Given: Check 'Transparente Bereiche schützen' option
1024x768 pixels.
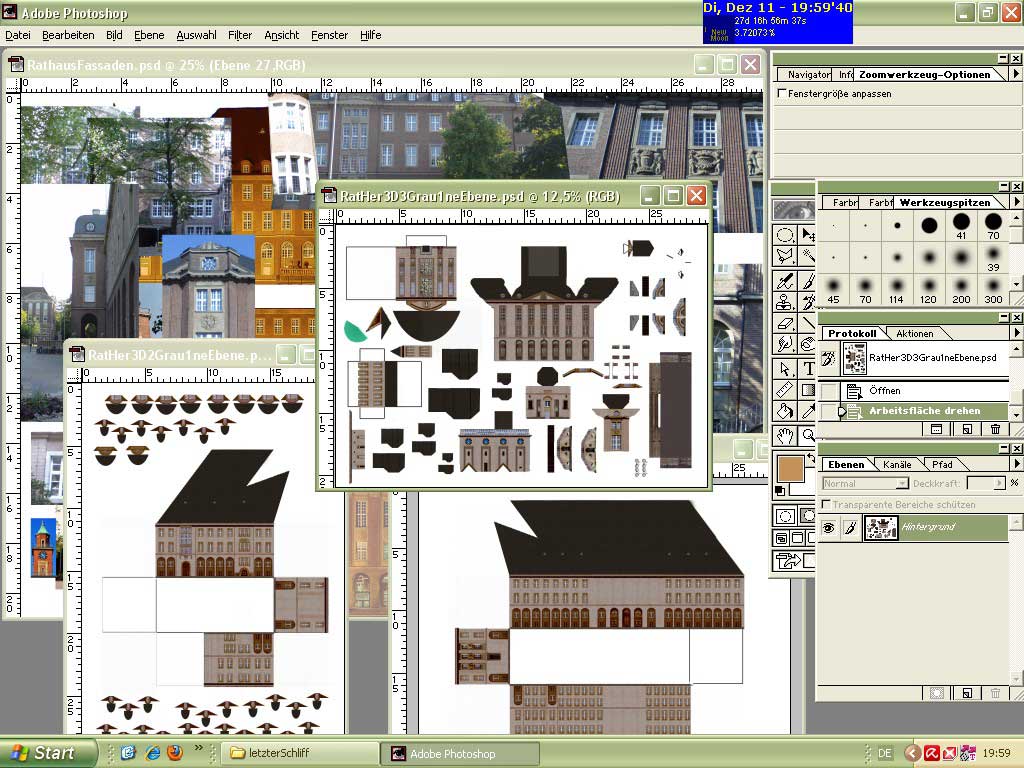Looking at the screenshot, I should (x=826, y=504).
